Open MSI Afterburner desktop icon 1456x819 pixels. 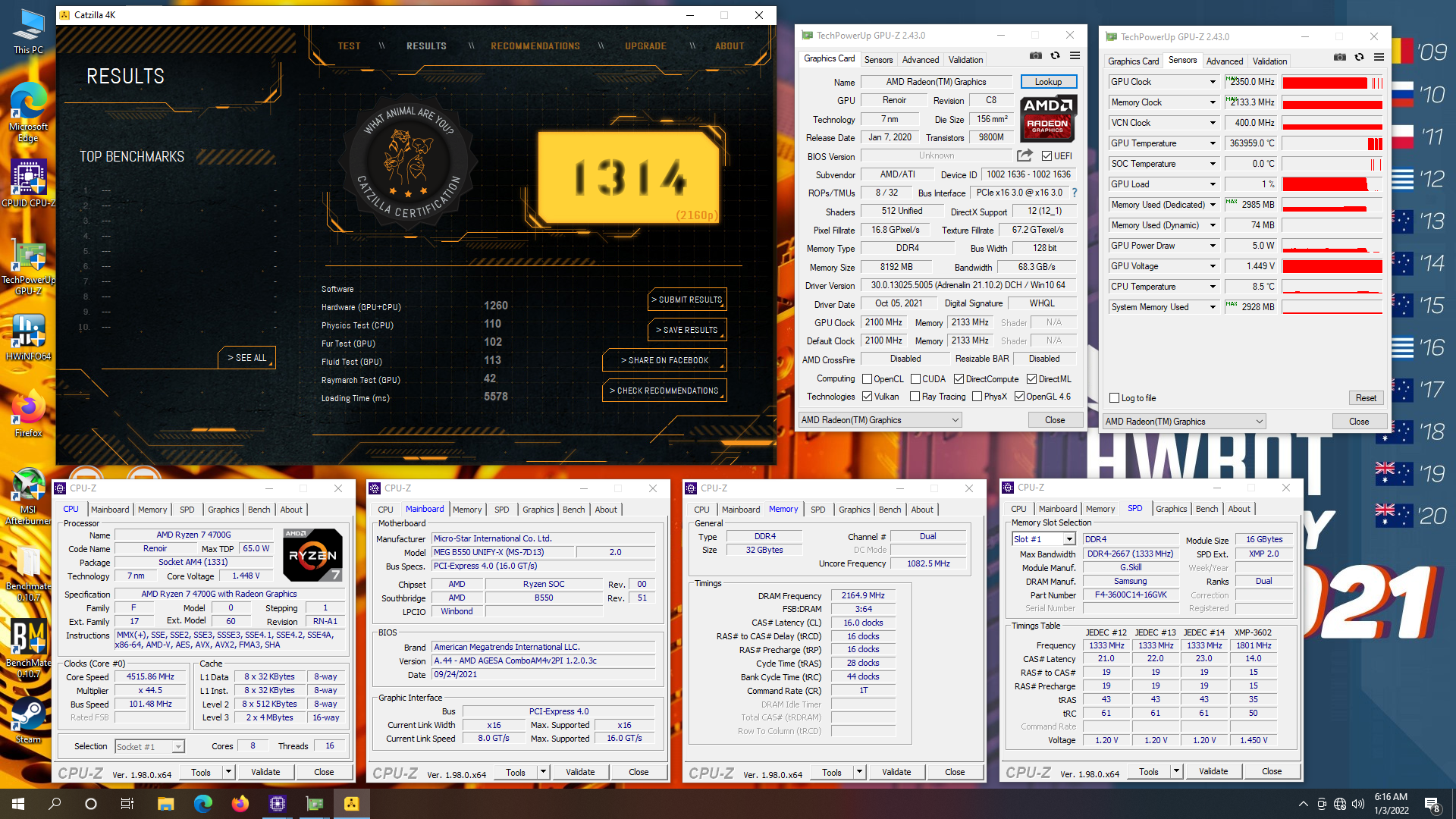28,497
